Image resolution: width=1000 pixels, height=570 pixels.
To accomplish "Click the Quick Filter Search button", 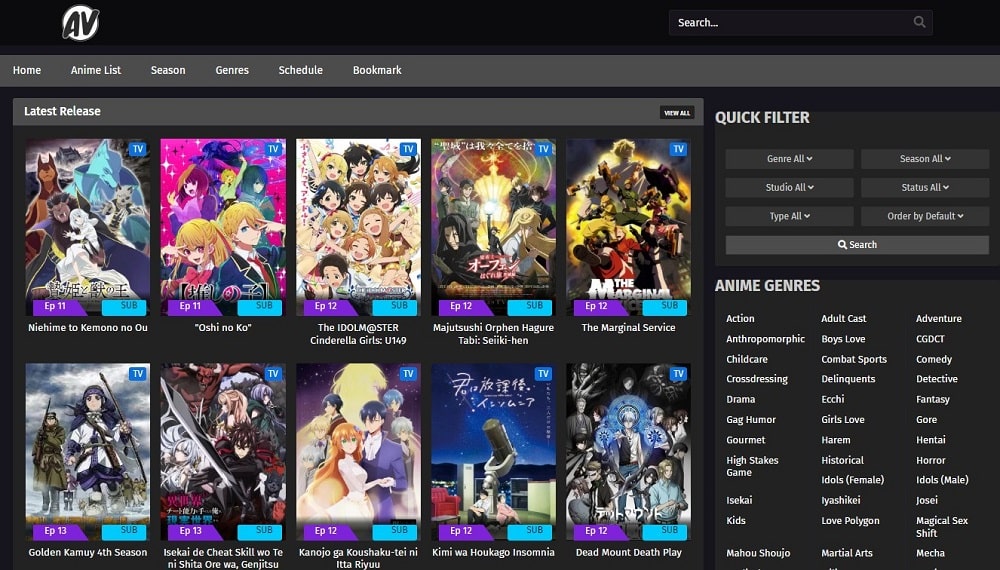I will [857, 245].
